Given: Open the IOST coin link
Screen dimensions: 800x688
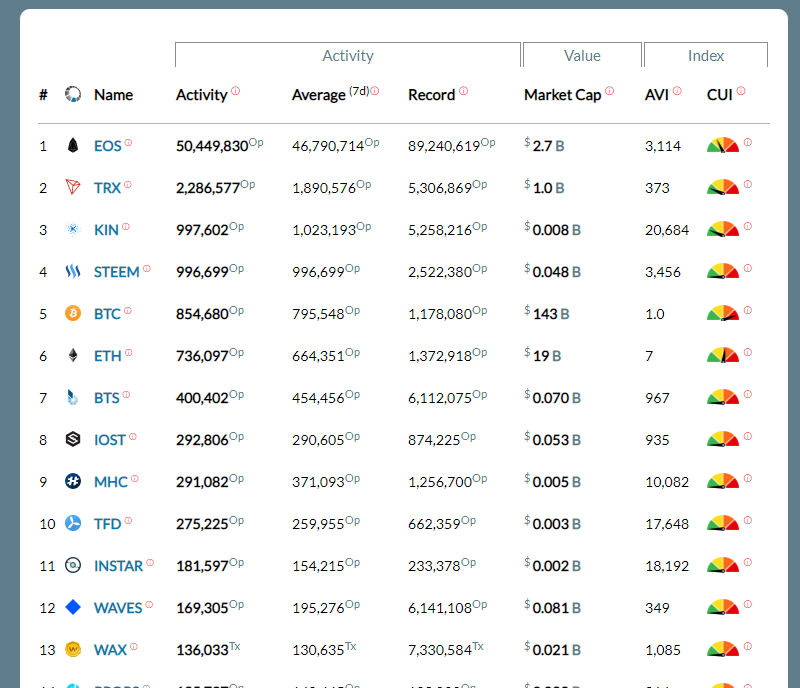Looking at the screenshot, I should coord(110,440).
